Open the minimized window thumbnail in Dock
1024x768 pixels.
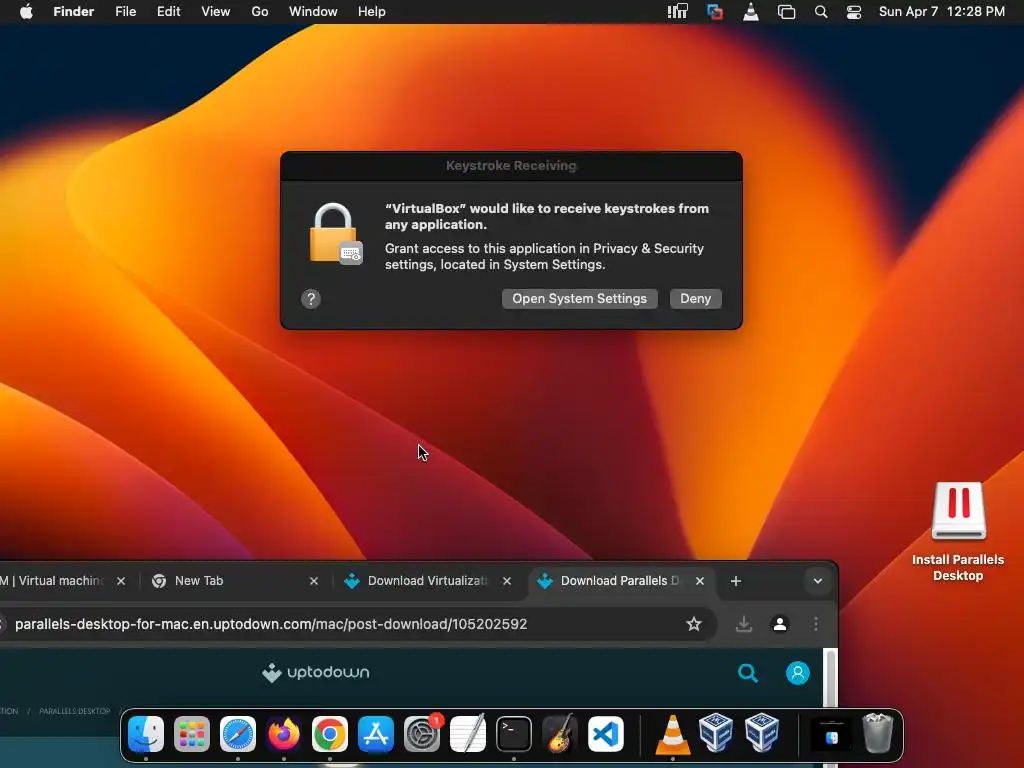[831, 733]
